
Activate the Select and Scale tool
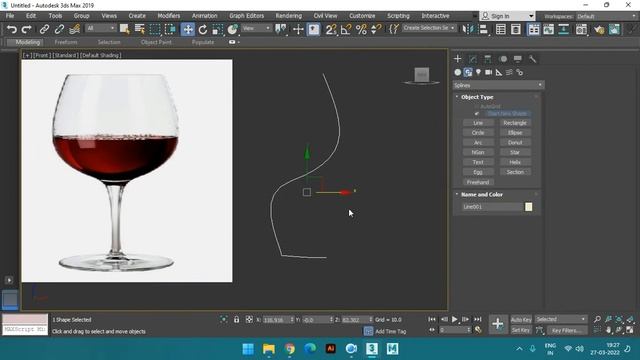(218, 29)
